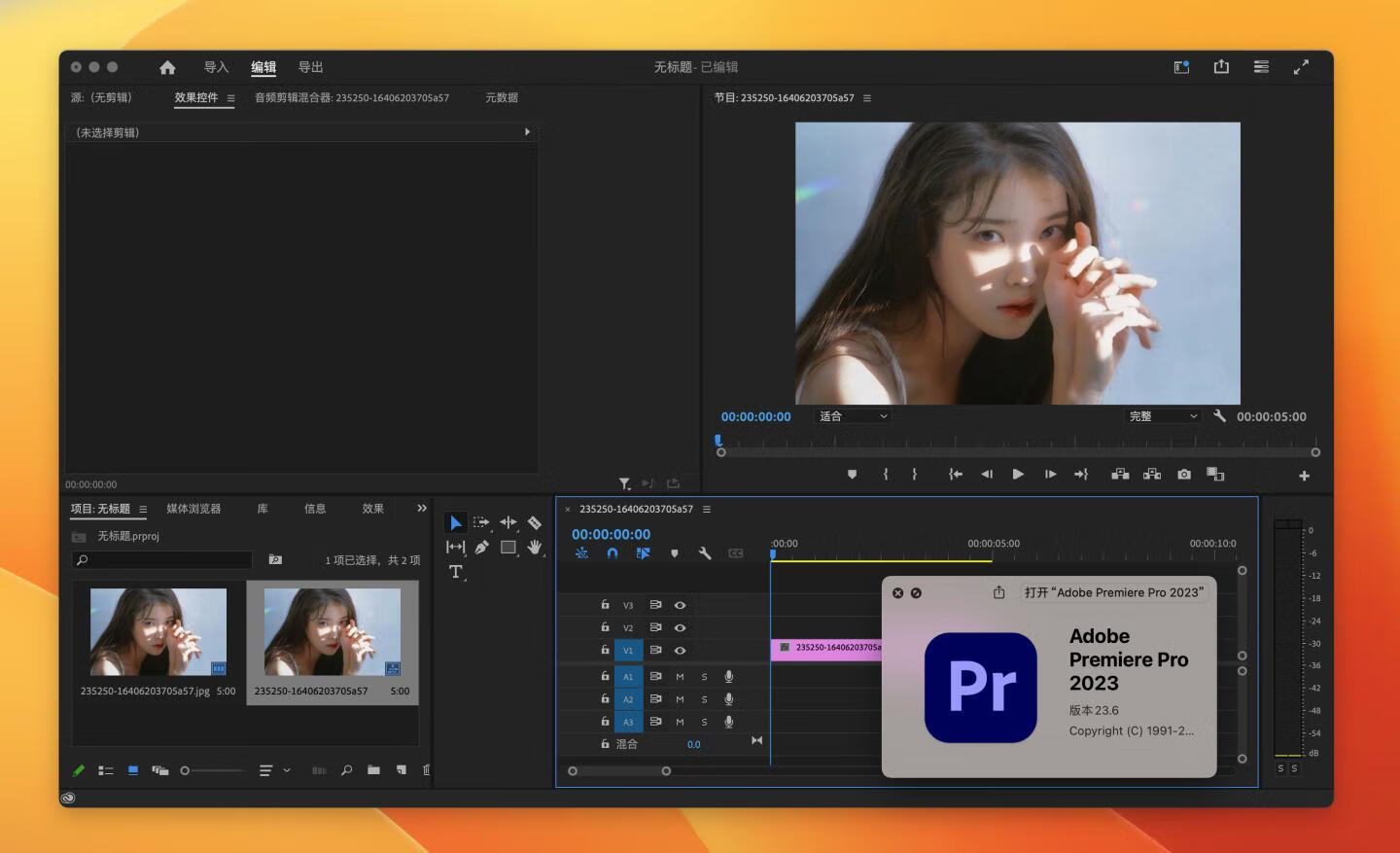Open the 项目 panel menu

(143, 510)
